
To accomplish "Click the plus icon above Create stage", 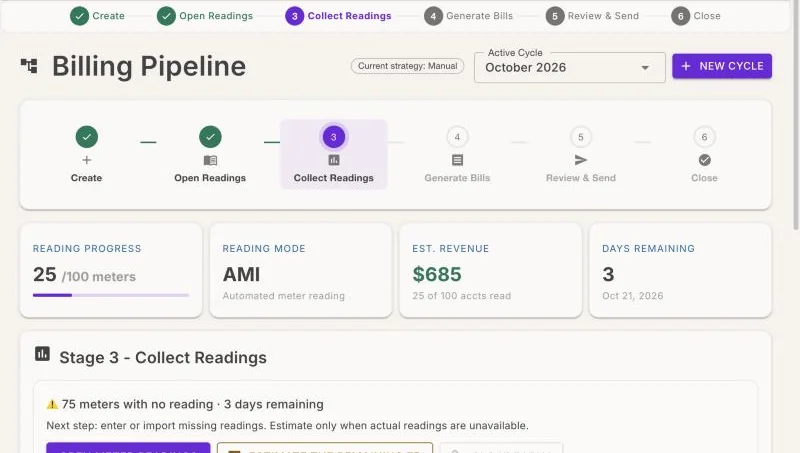I will [x=87, y=160].
